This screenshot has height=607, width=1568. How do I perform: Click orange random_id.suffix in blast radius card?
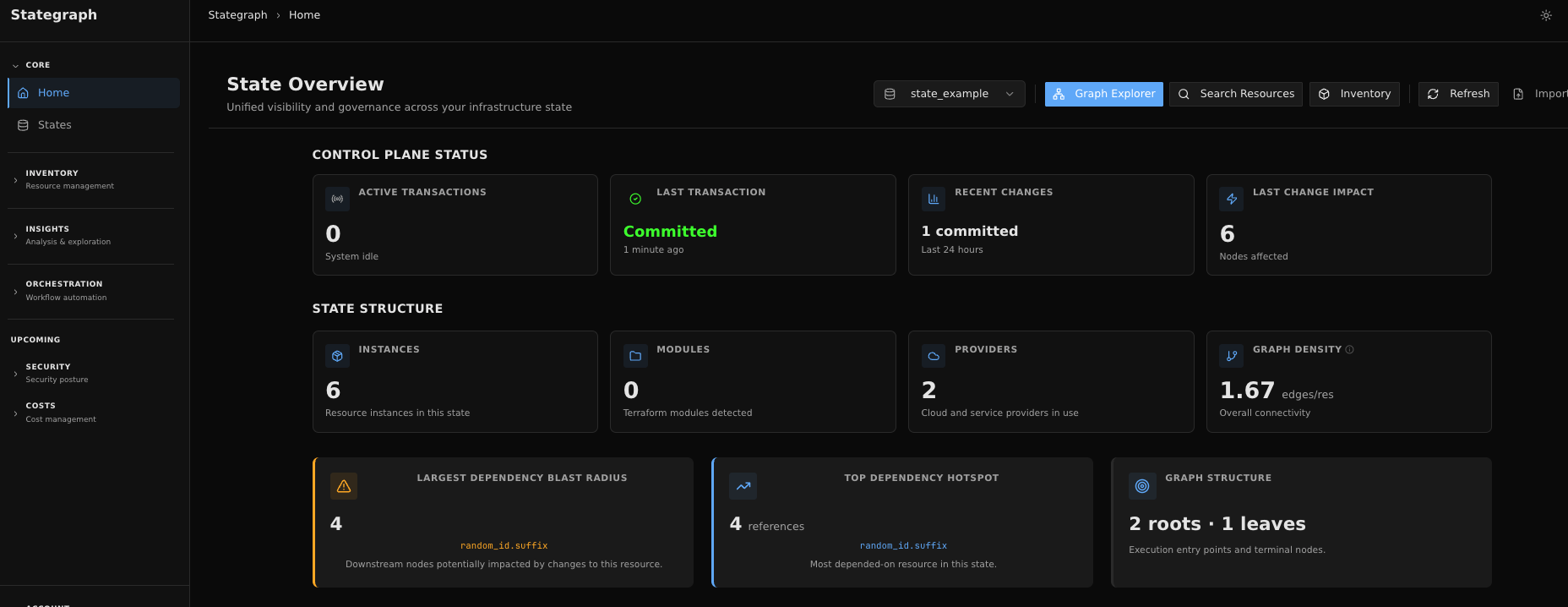point(504,546)
